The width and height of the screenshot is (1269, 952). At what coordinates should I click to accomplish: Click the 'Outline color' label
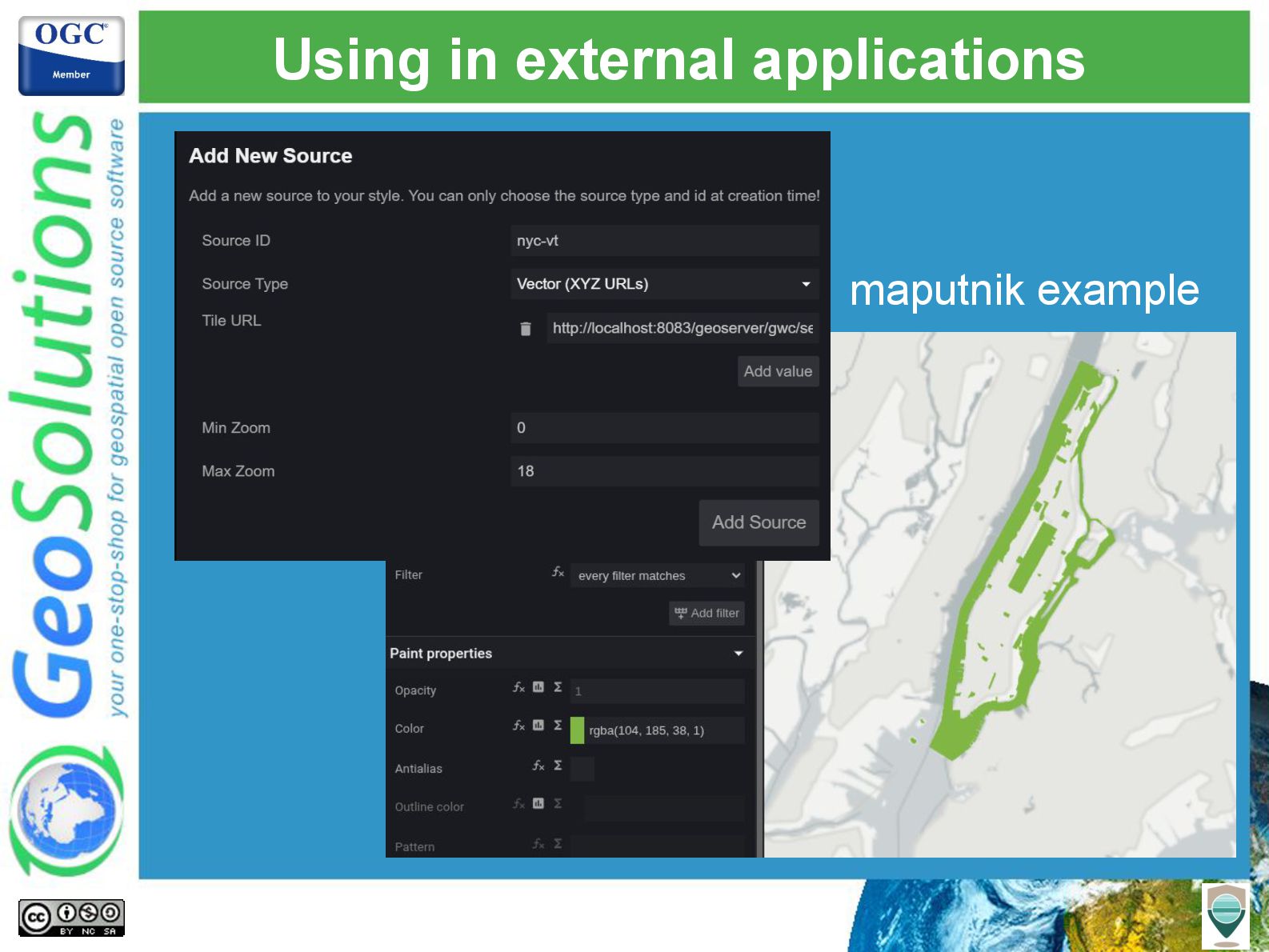(x=429, y=807)
